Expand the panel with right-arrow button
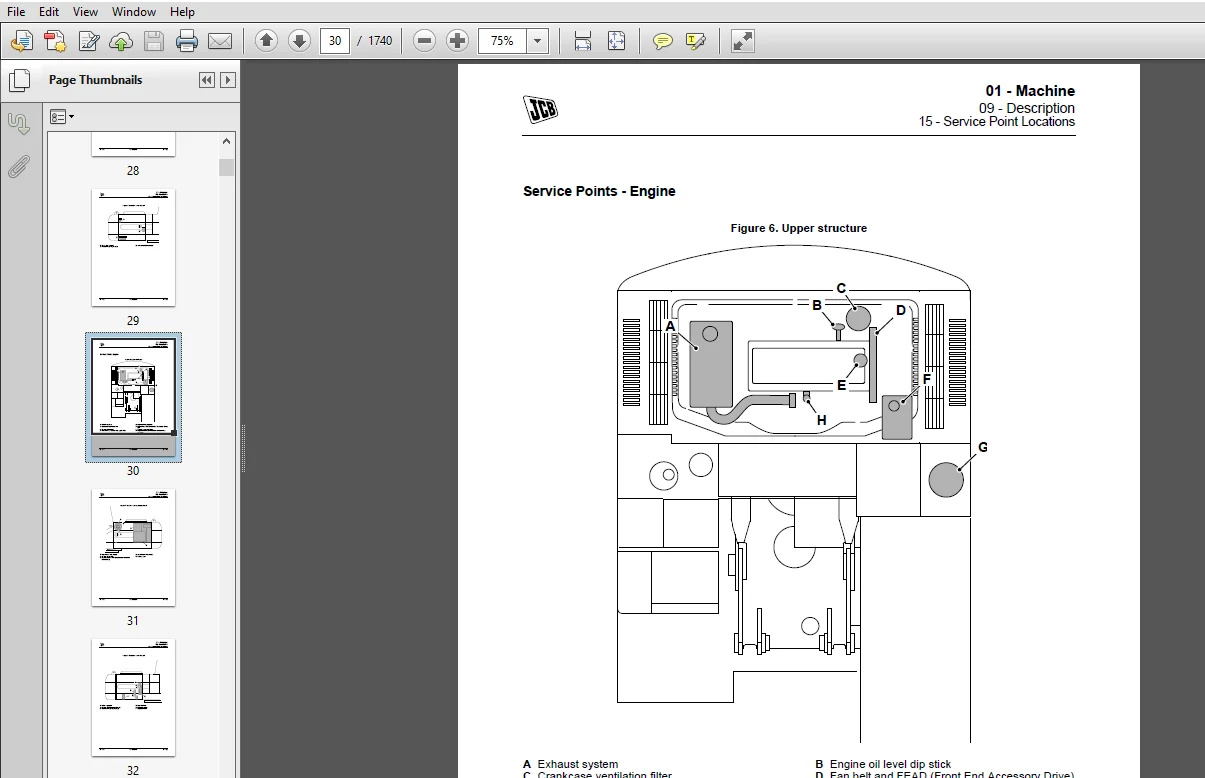The image size is (1205, 778). (228, 80)
